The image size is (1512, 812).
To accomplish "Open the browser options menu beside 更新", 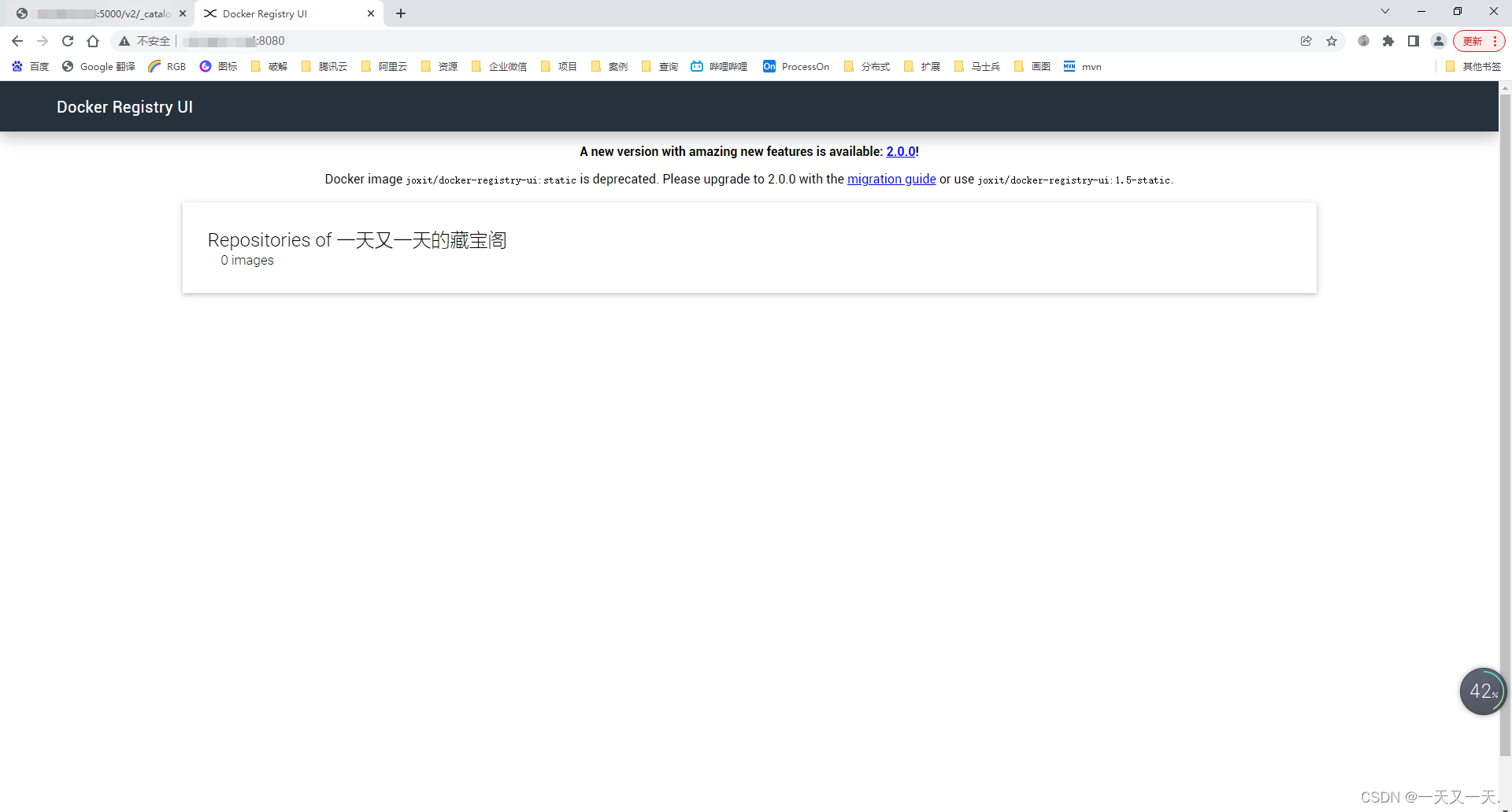I will 1494,41.
